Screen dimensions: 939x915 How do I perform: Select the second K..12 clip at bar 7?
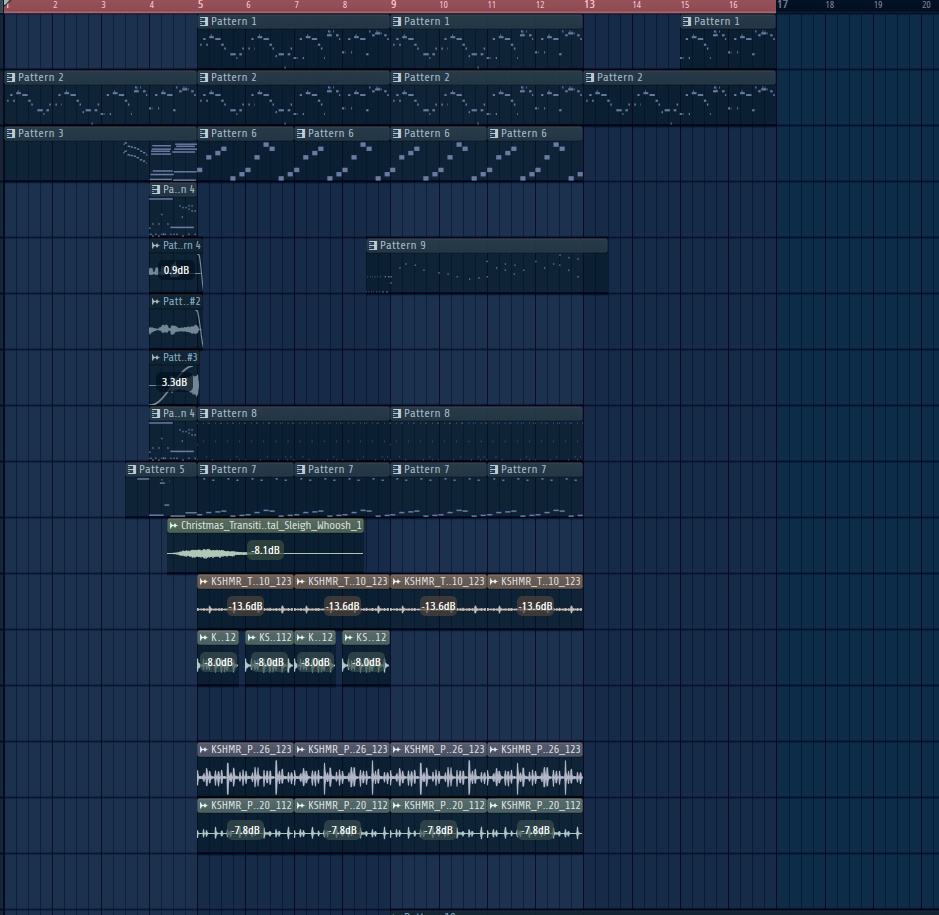(315, 658)
